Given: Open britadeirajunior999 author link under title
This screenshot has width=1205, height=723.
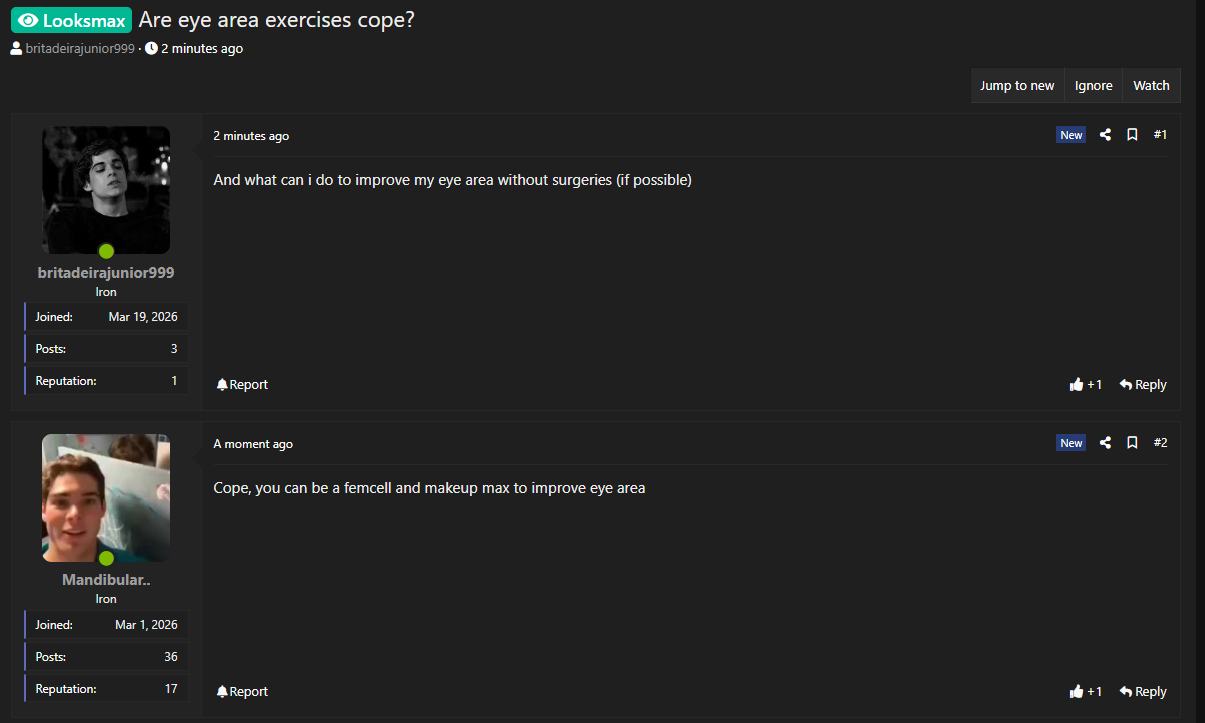Looking at the screenshot, I should 79,48.
